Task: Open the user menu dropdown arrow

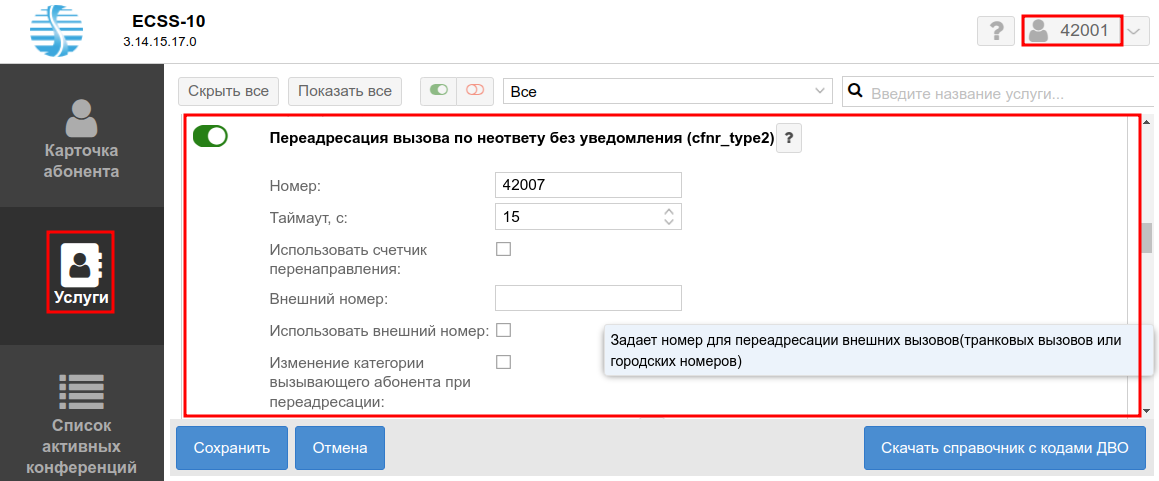Action: pos(1134,31)
